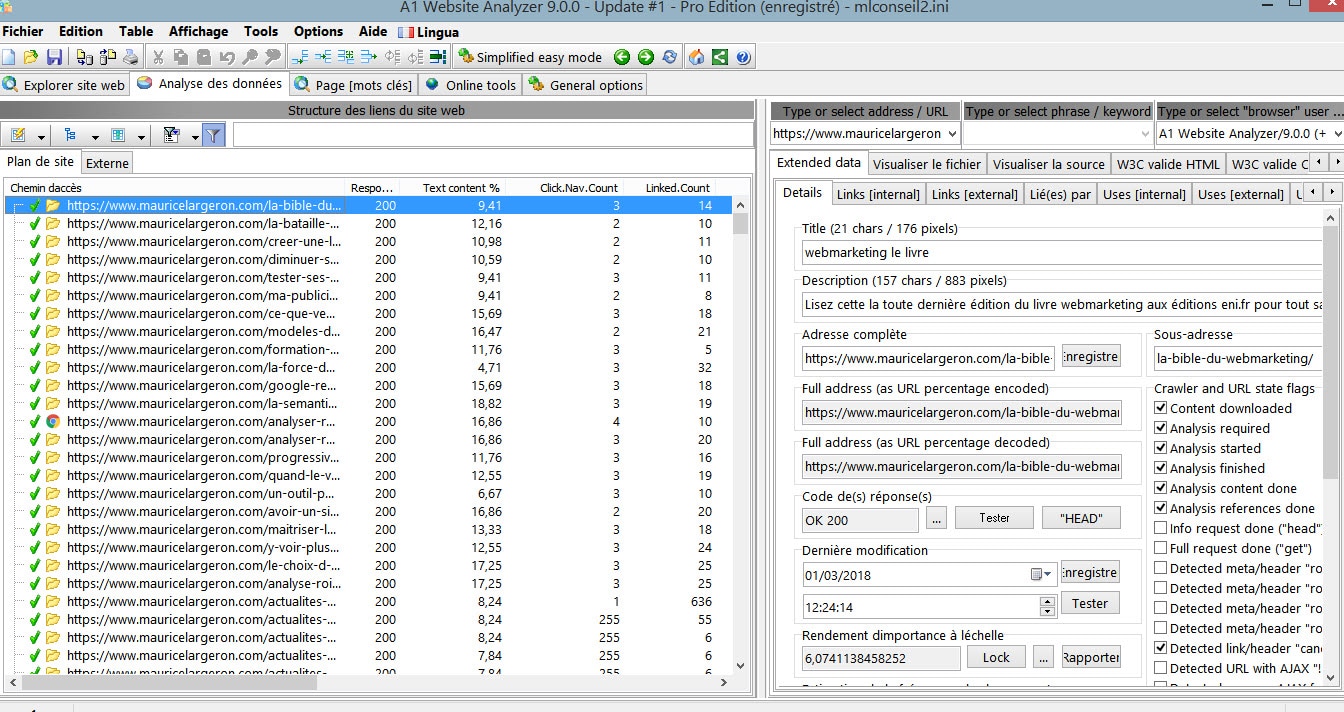Click the Simplified easy mode button
Viewport: 1344px width, 712px height.
[530, 57]
